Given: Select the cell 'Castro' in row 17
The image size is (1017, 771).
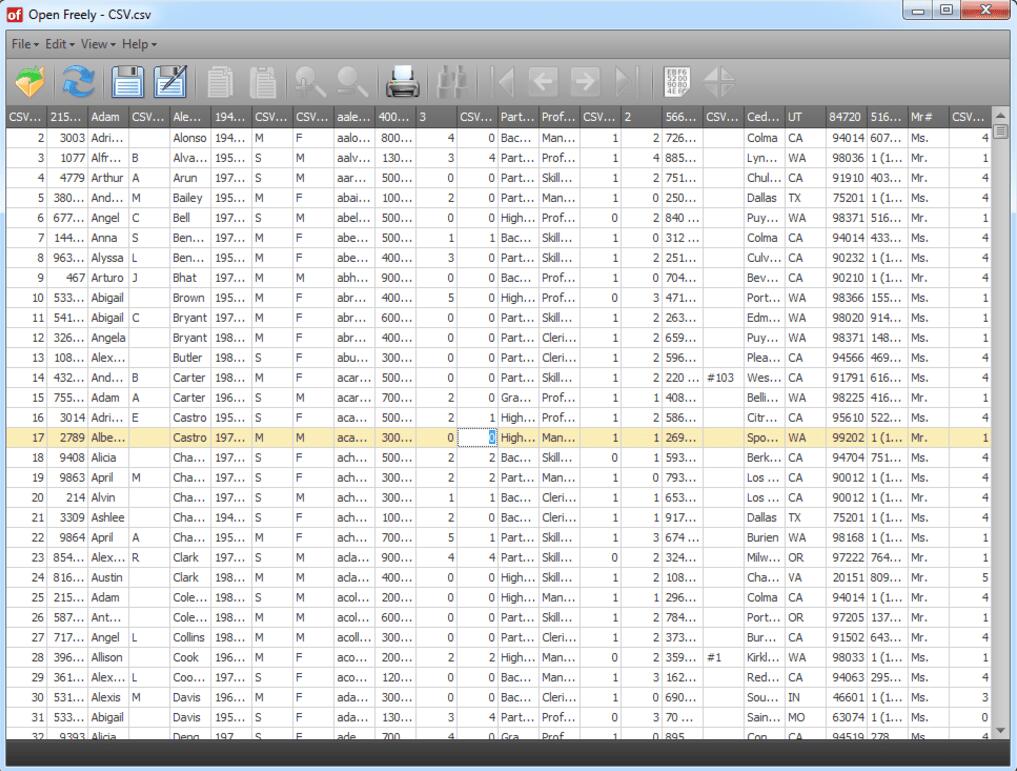Looking at the screenshot, I should [189, 438].
